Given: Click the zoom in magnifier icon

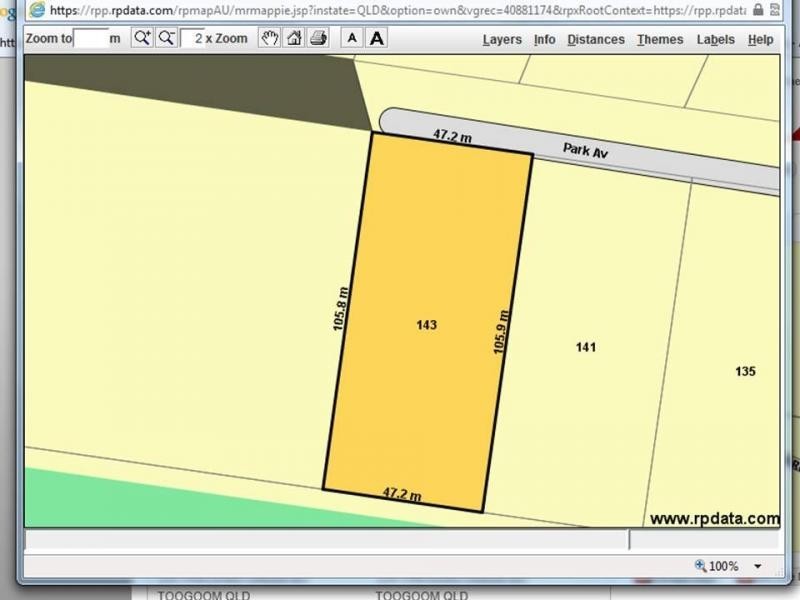Looking at the screenshot, I should click(x=142, y=38).
